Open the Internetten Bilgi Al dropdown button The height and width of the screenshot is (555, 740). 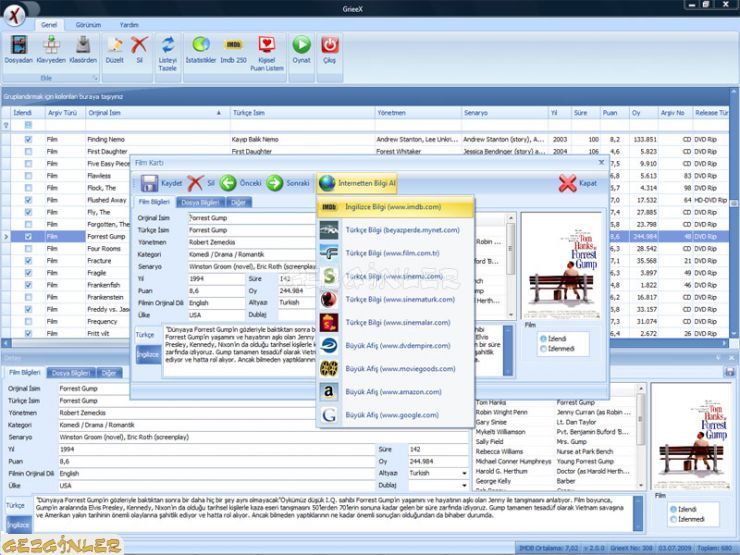click(357, 183)
